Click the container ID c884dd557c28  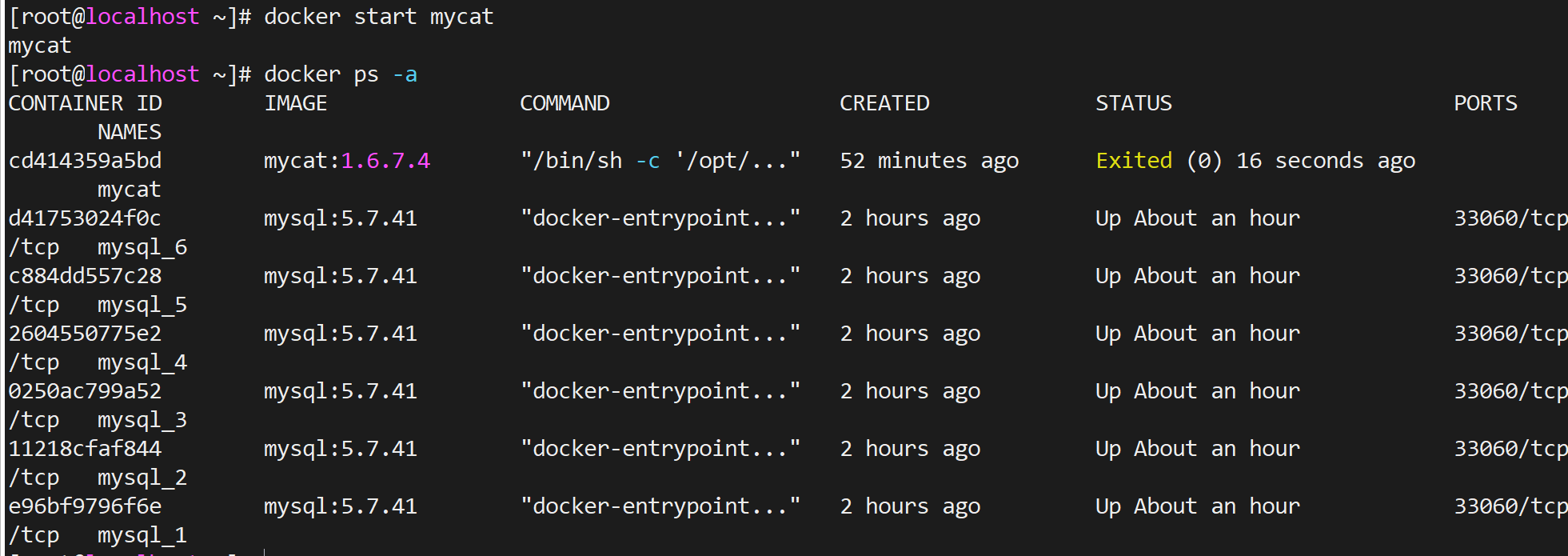[85, 276]
